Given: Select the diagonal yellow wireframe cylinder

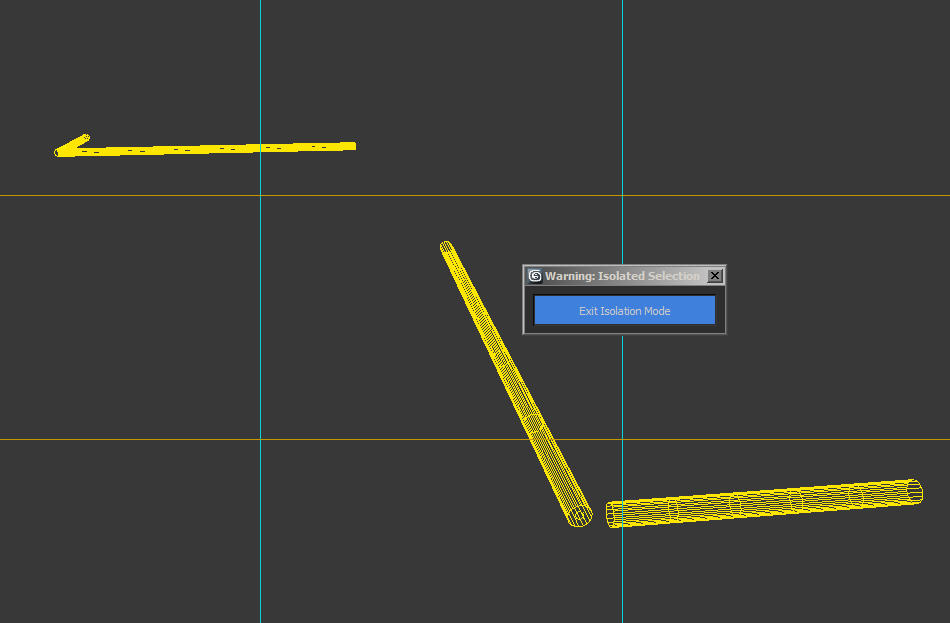Looking at the screenshot, I should [515, 384].
